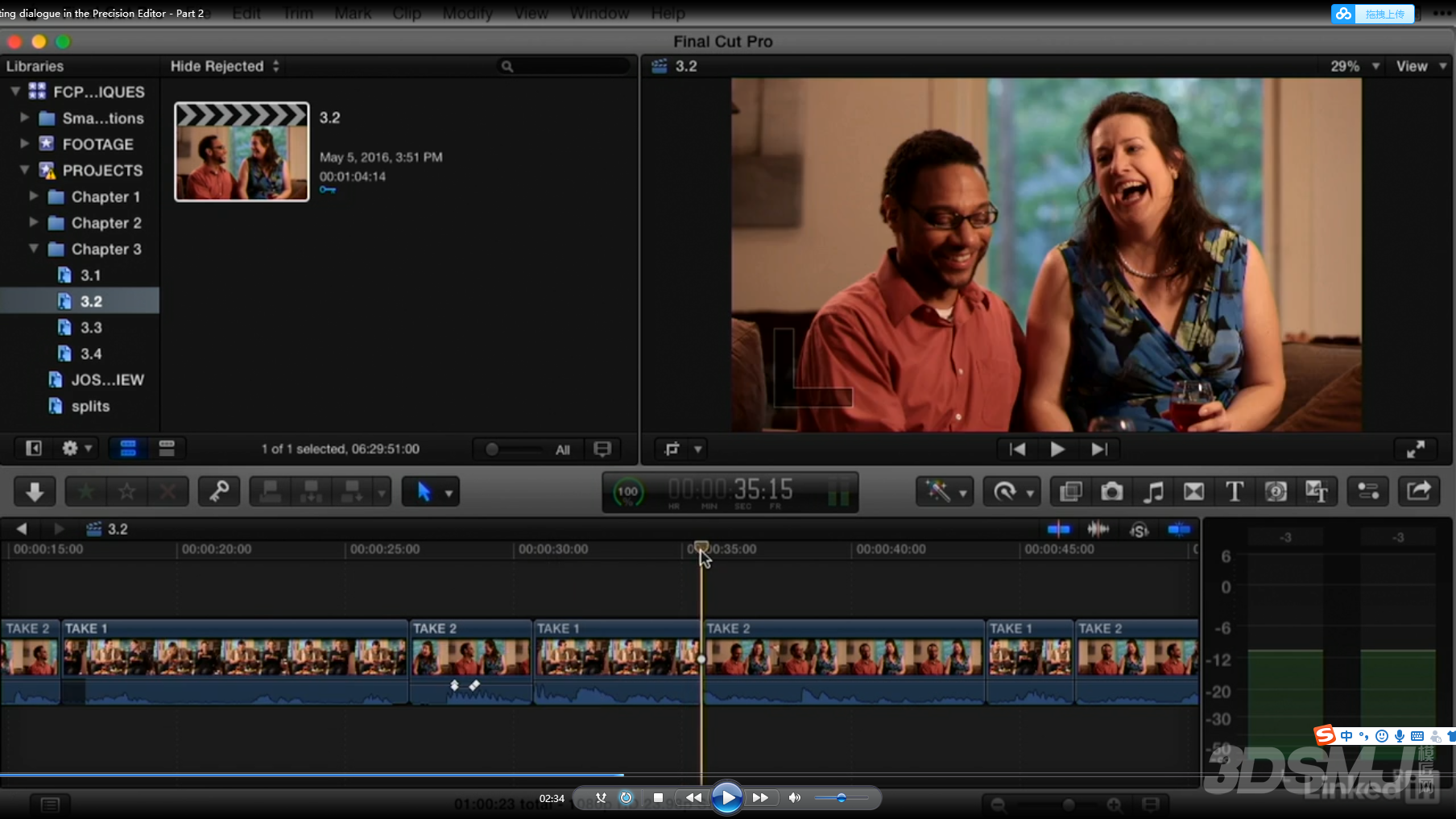Go to previous edit point in viewer
This screenshot has width=1456, height=819.
[x=1018, y=449]
